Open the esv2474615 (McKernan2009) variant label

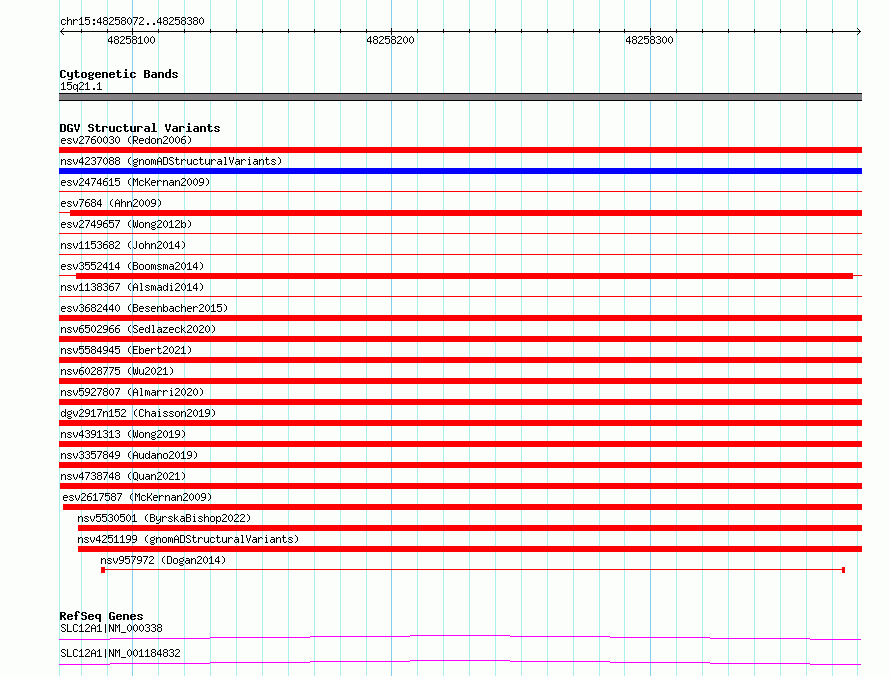pos(135,182)
